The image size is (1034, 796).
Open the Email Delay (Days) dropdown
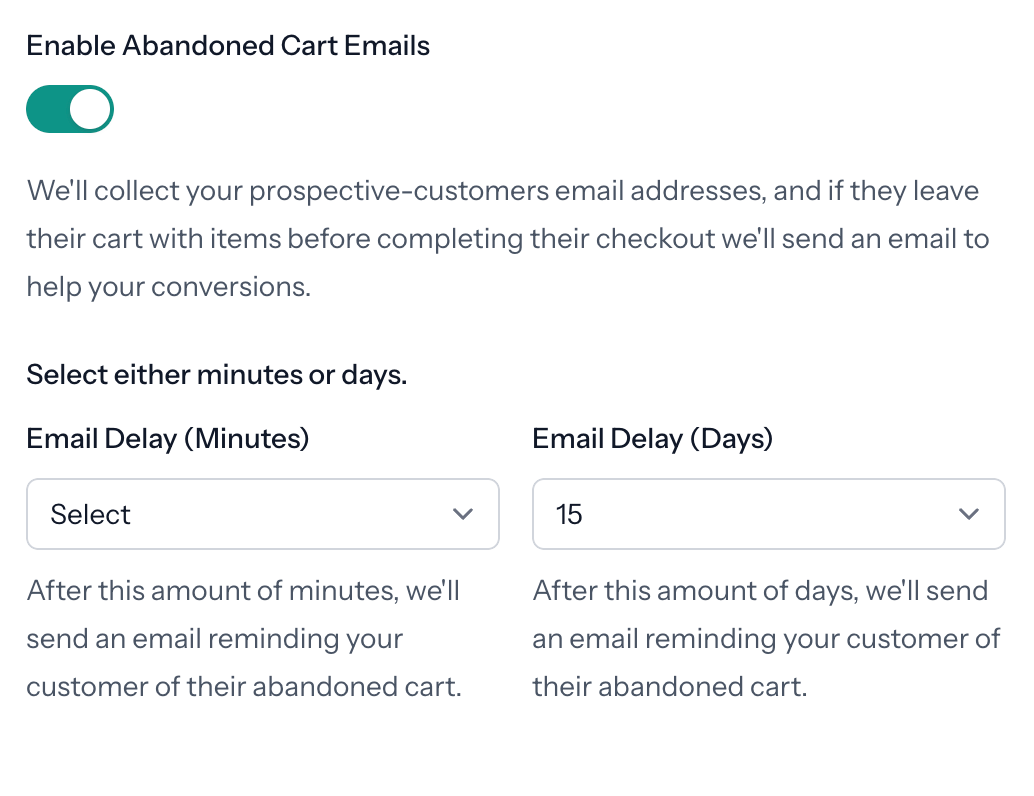[768, 514]
